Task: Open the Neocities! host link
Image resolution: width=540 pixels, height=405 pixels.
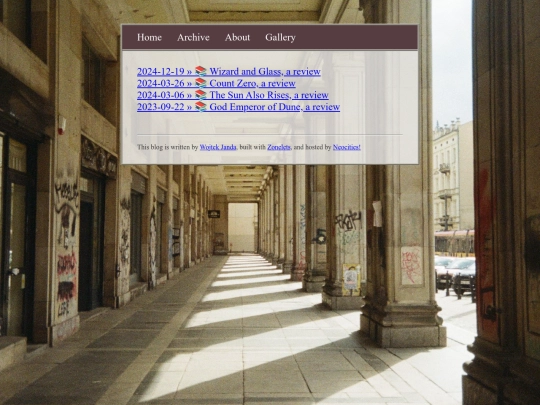Action: click(346, 147)
